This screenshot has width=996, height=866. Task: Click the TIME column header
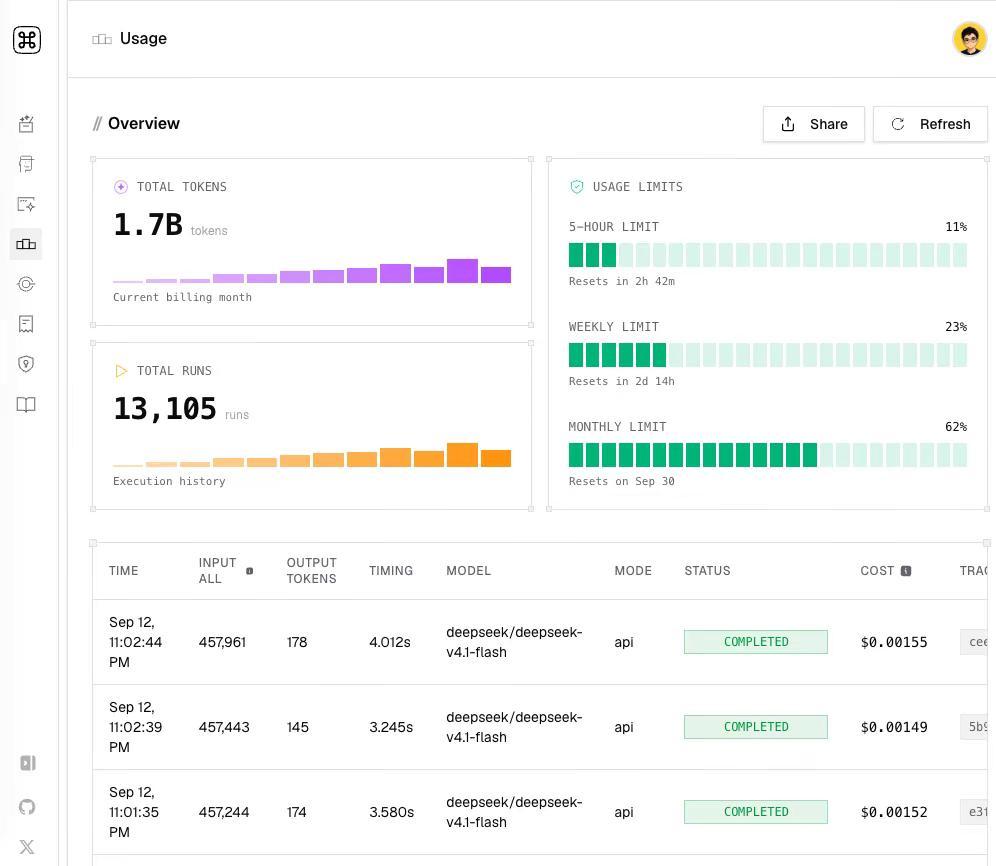(123, 571)
